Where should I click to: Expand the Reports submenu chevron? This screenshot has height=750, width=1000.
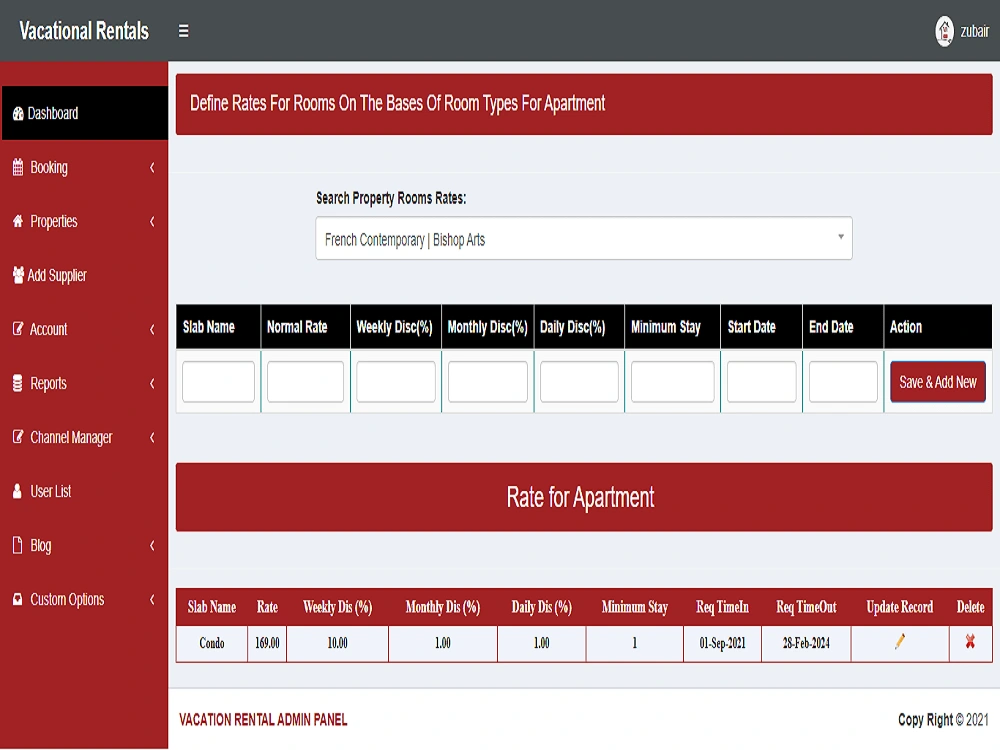pos(152,383)
